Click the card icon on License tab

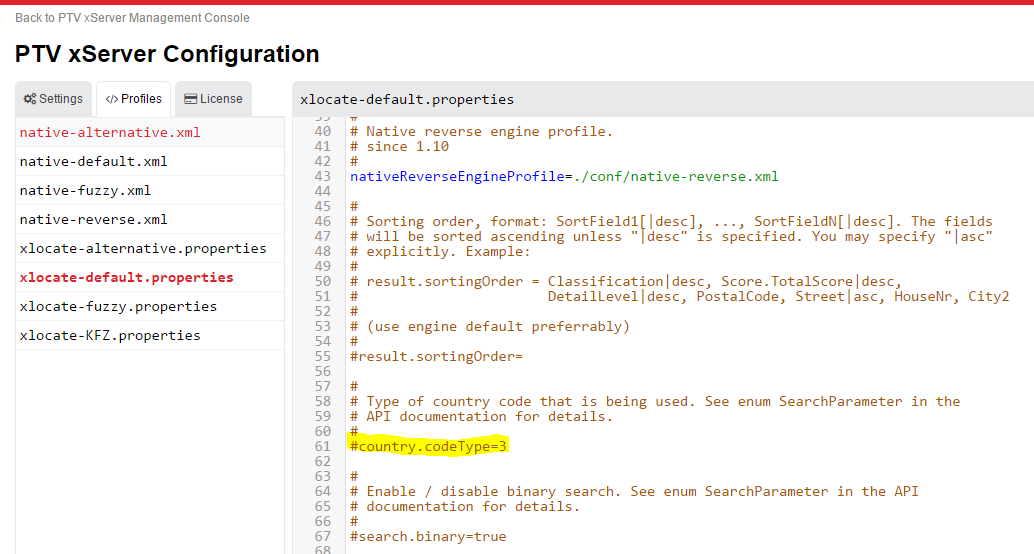pos(190,99)
